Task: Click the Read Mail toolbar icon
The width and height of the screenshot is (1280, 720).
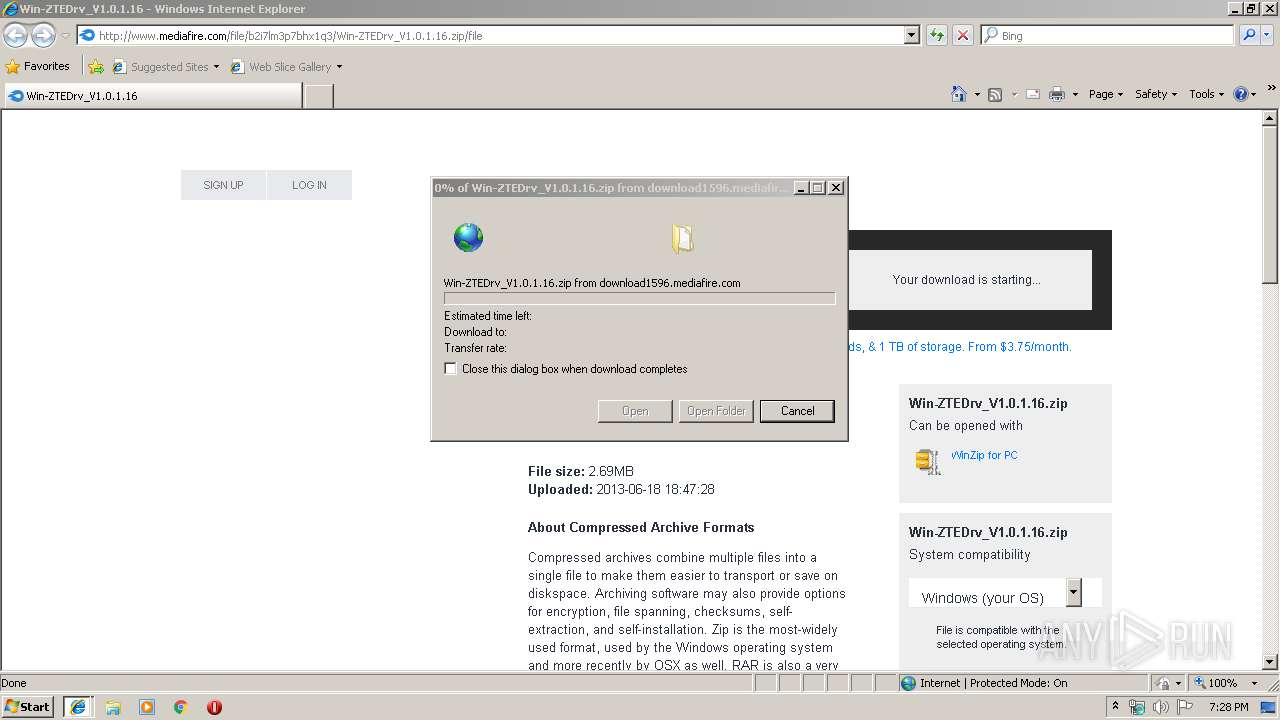Action: coord(1032,94)
